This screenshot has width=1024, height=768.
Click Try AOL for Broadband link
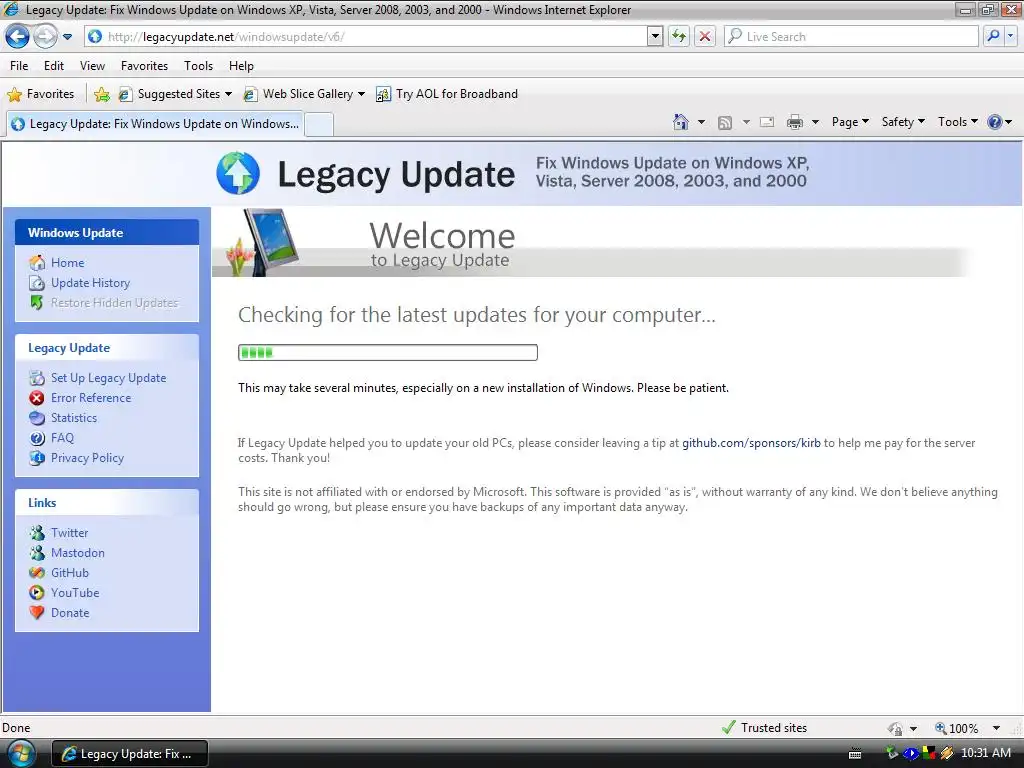coord(447,94)
